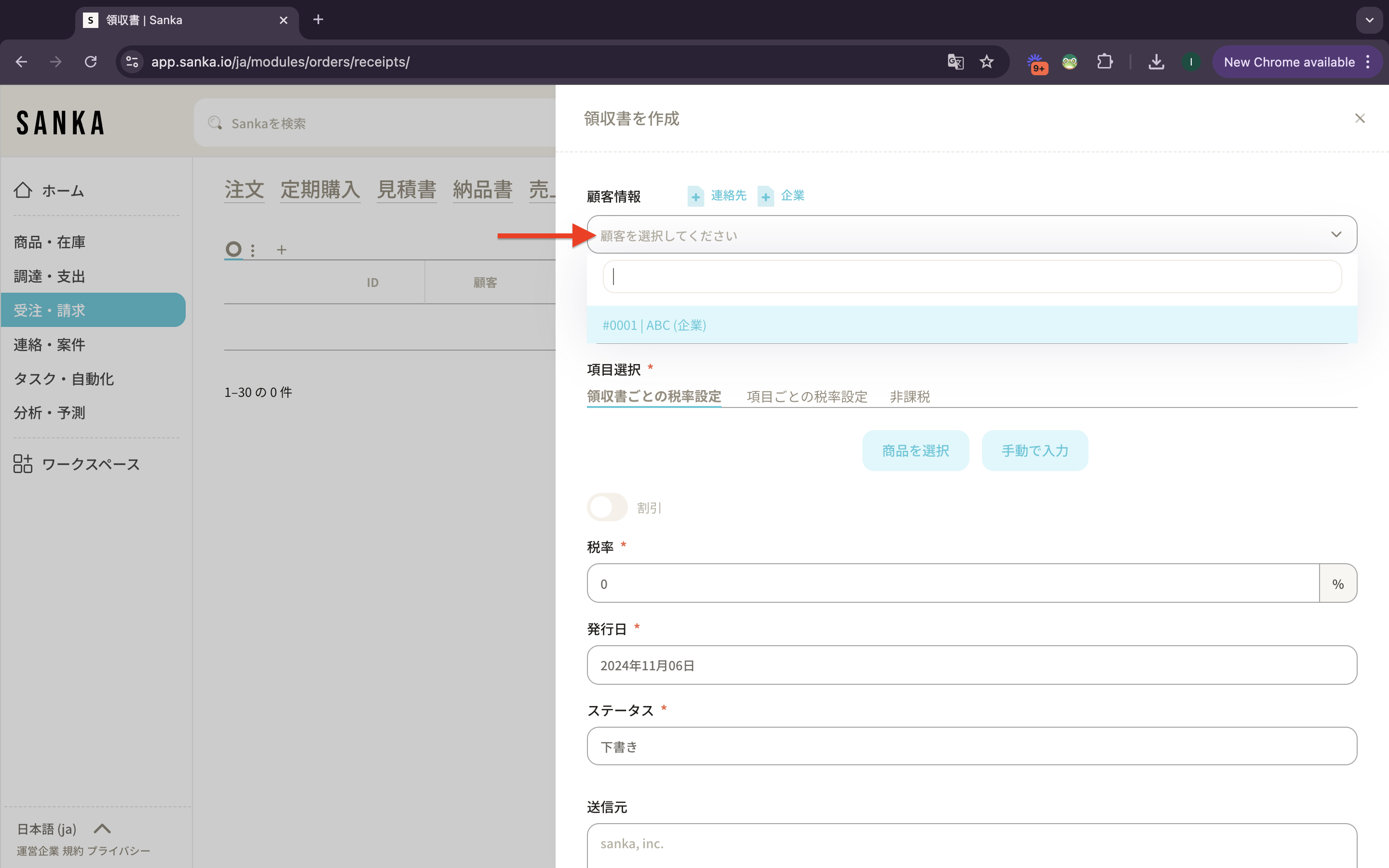Bookmark this page with the star icon
Image resolution: width=1389 pixels, height=868 pixels.
click(987, 62)
